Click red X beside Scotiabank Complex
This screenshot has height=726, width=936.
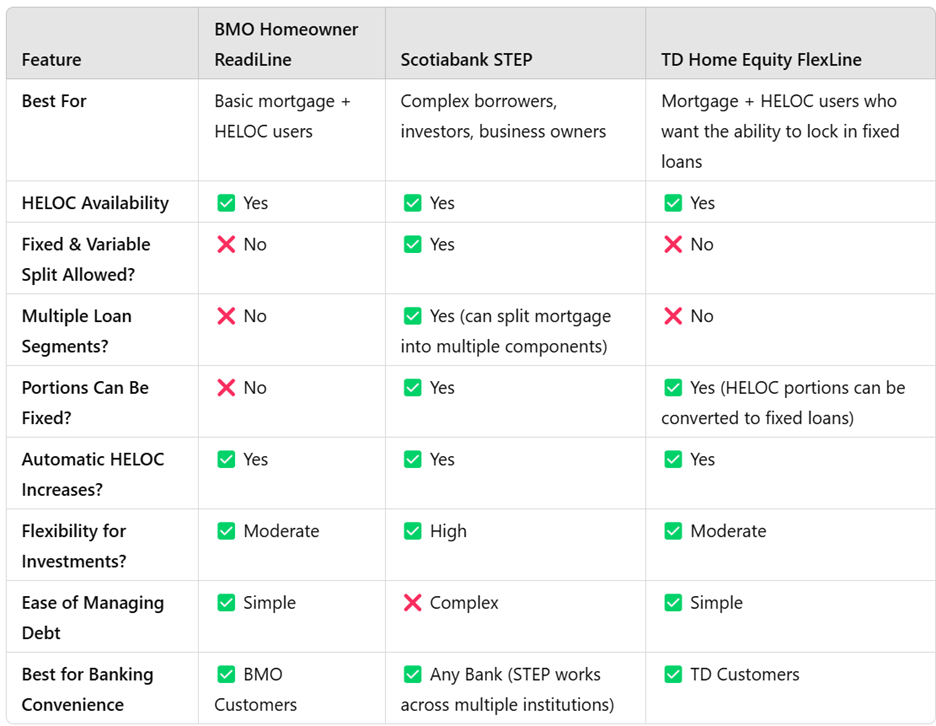pos(412,603)
